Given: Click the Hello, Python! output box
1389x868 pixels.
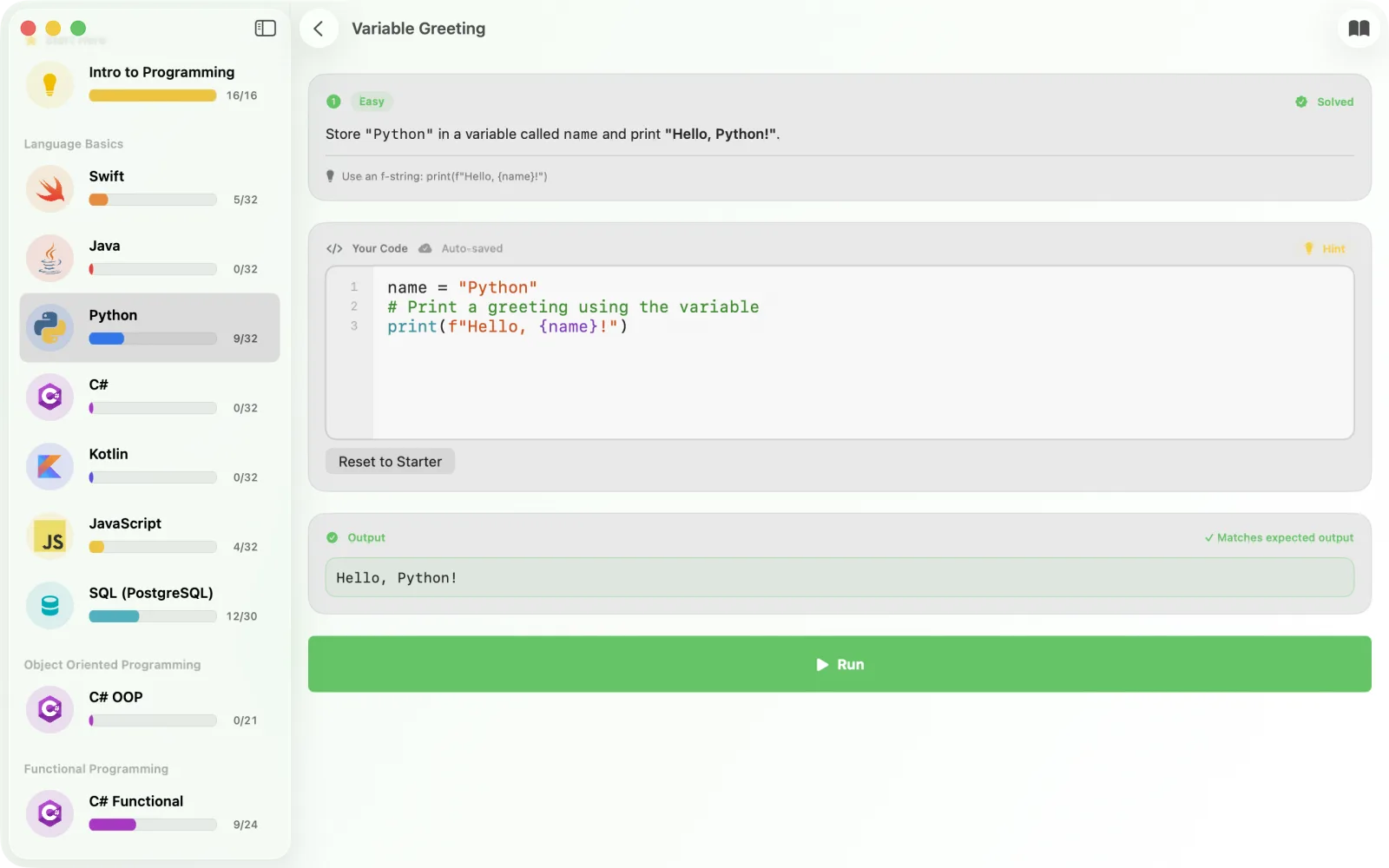Looking at the screenshot, I should tap(839, 577).
